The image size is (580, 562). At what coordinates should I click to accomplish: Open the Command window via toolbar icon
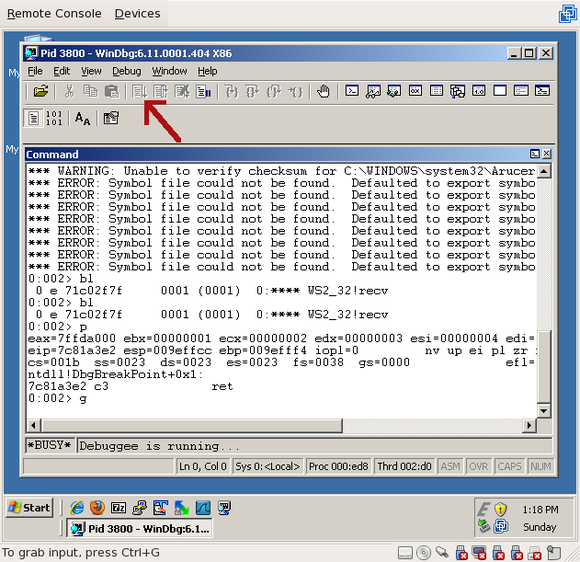352,91
